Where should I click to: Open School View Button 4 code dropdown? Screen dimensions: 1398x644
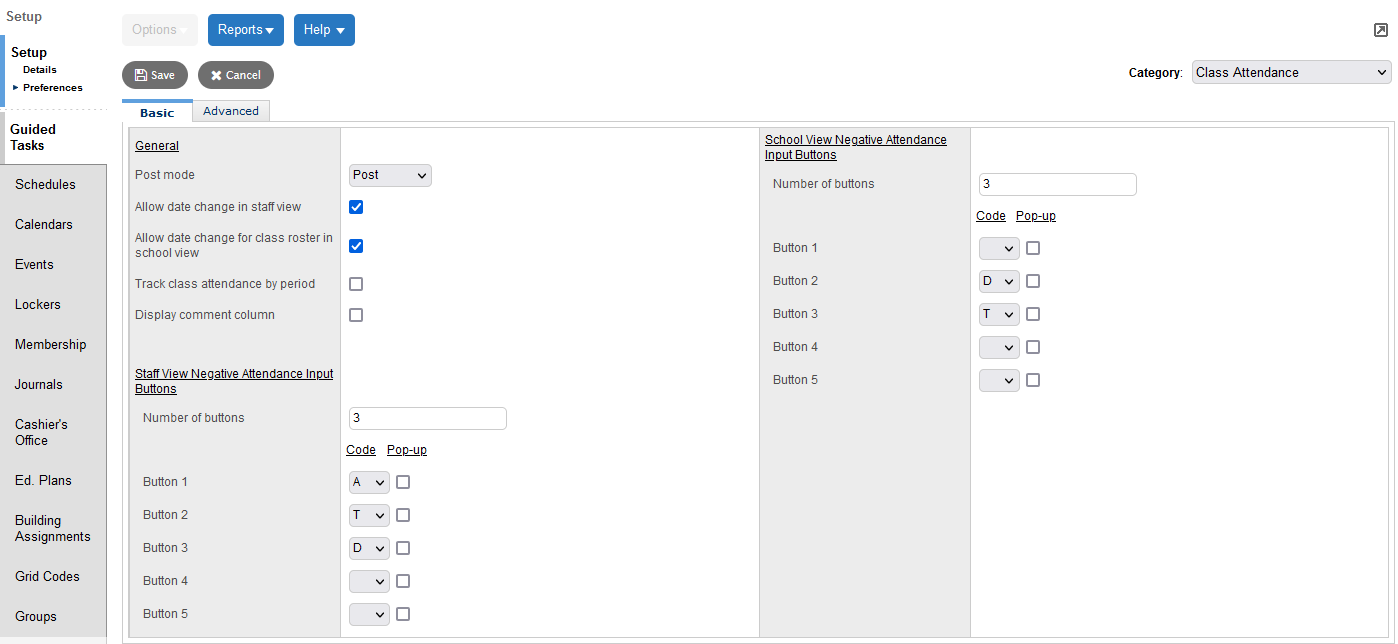[x=999, y=347]
